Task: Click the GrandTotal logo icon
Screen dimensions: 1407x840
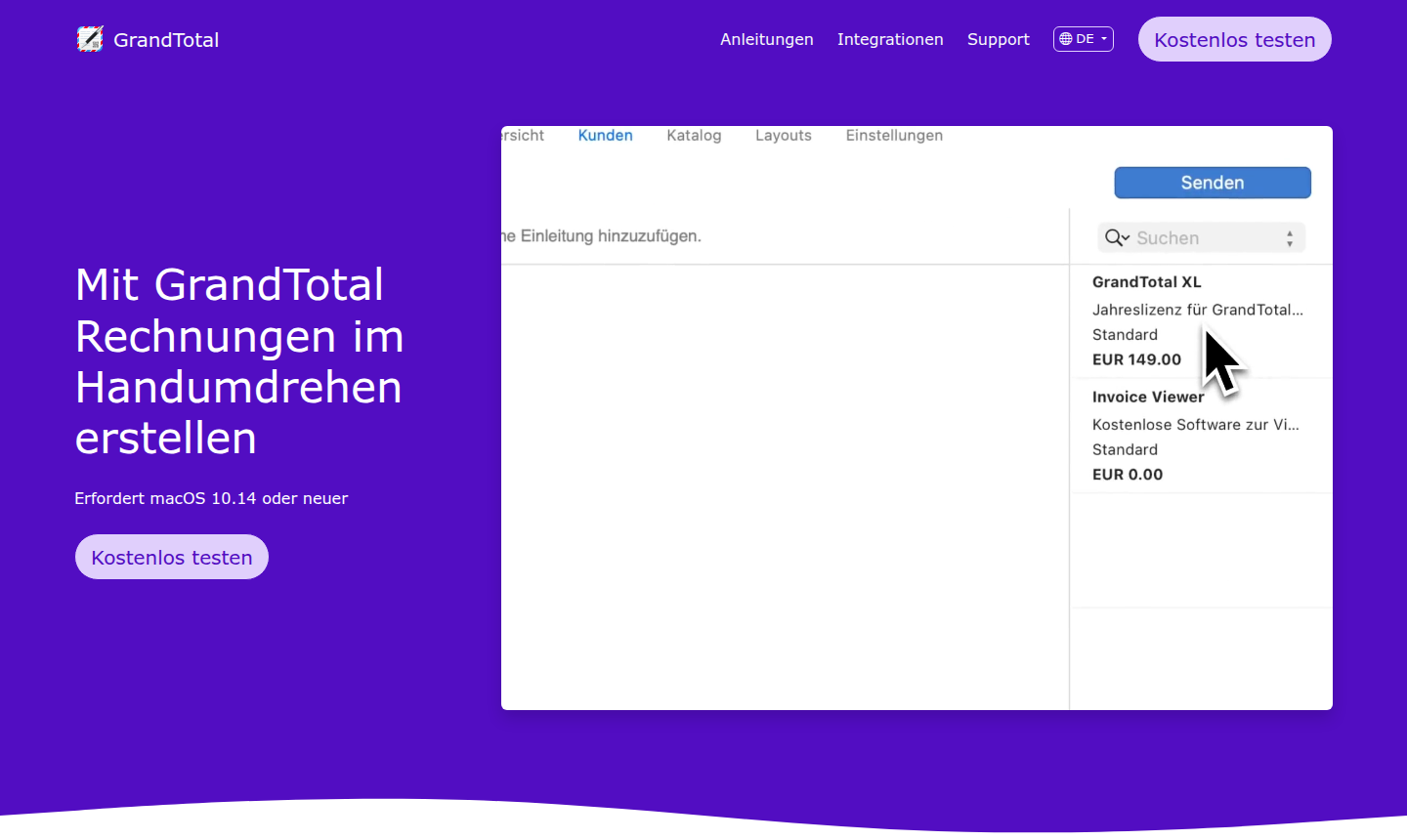Action: click(90, 39)
